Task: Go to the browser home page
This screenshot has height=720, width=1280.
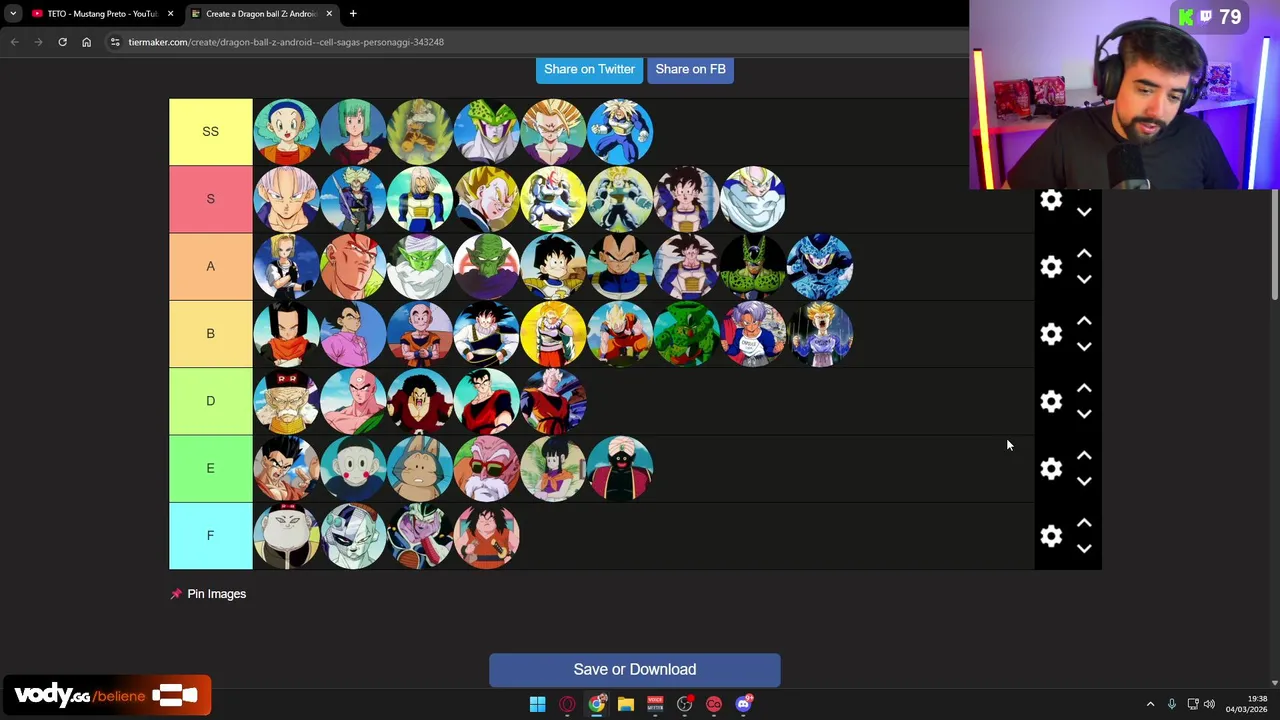Action: point(86,42)
